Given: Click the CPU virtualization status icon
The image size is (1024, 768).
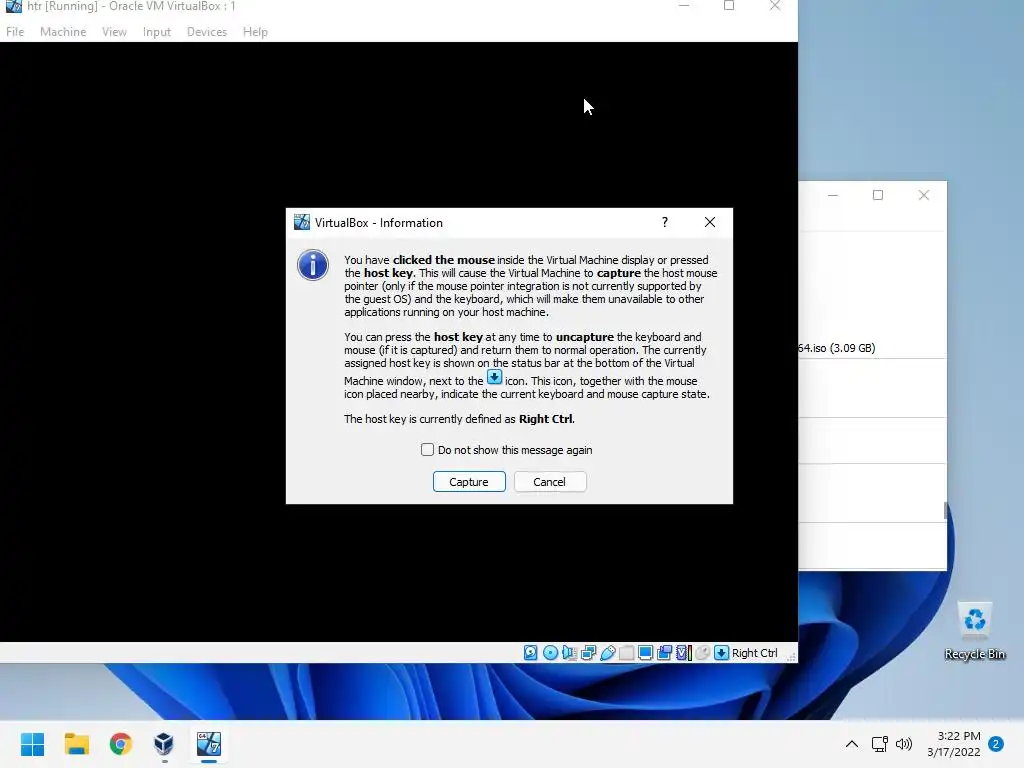Looking at the screenshot, I should [683, 652].
